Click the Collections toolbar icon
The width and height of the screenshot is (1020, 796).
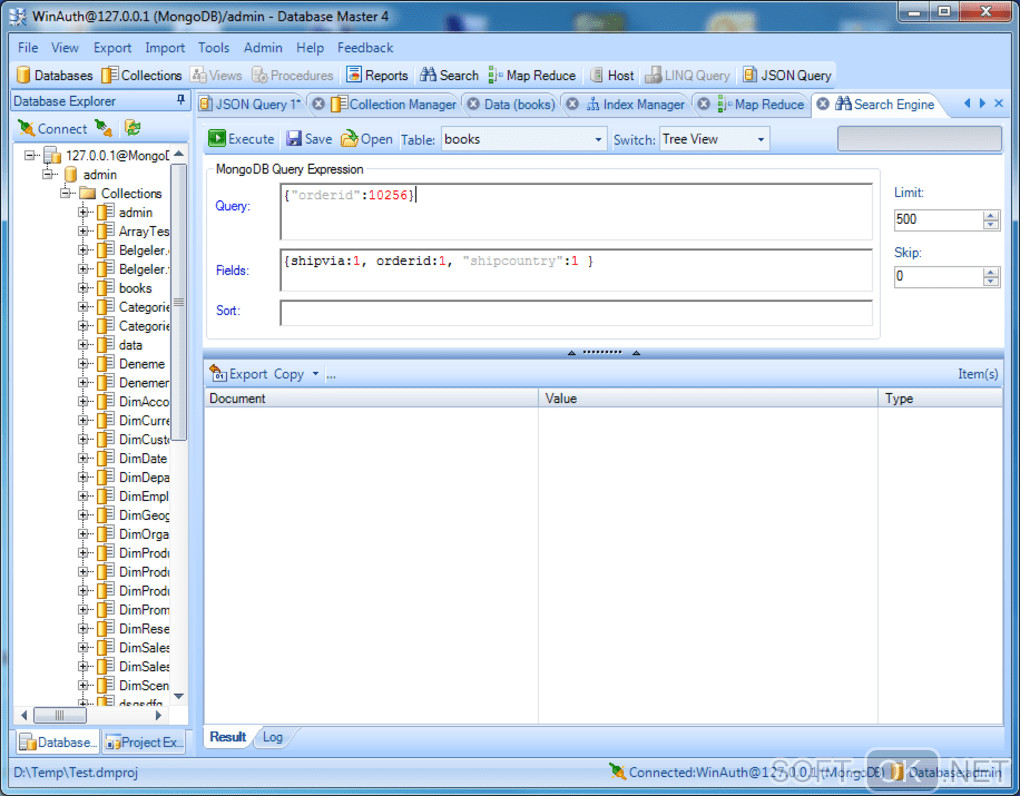[x=141, y=75]
